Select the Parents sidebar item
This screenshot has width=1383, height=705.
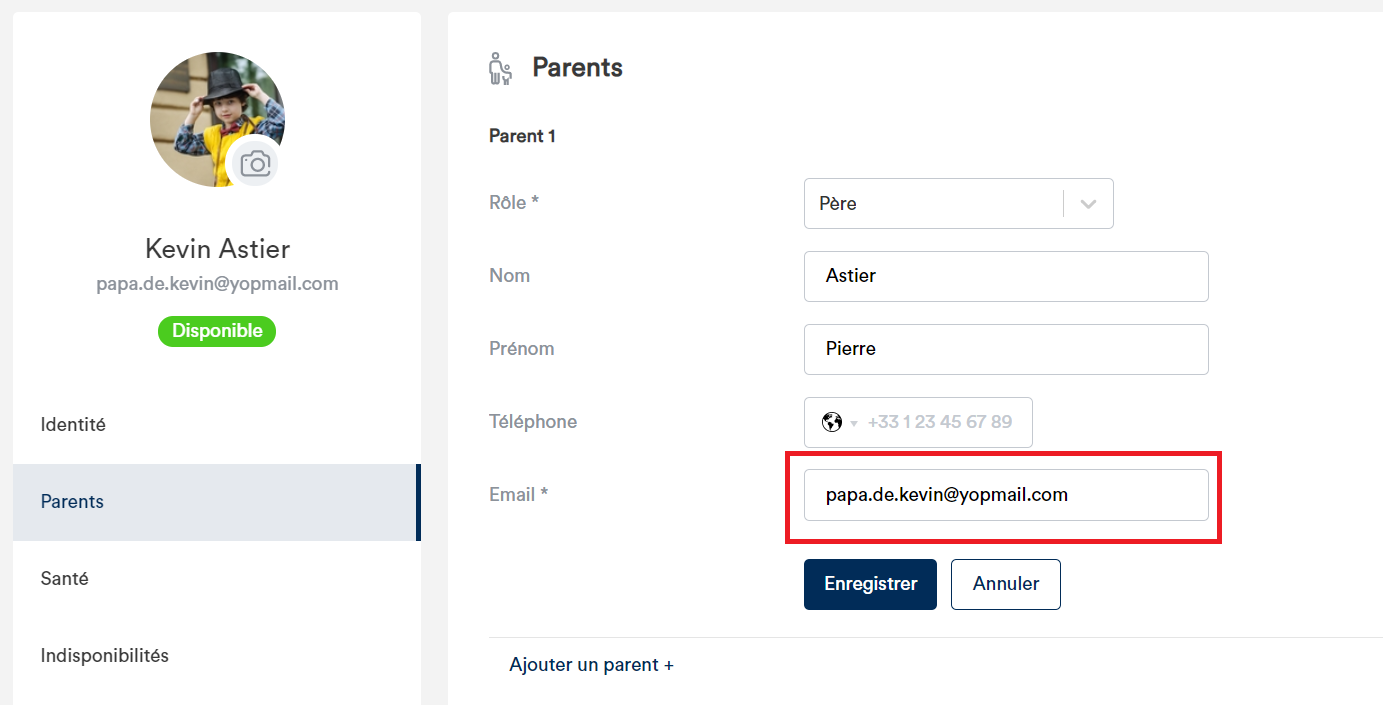click(x=217, y=502)
